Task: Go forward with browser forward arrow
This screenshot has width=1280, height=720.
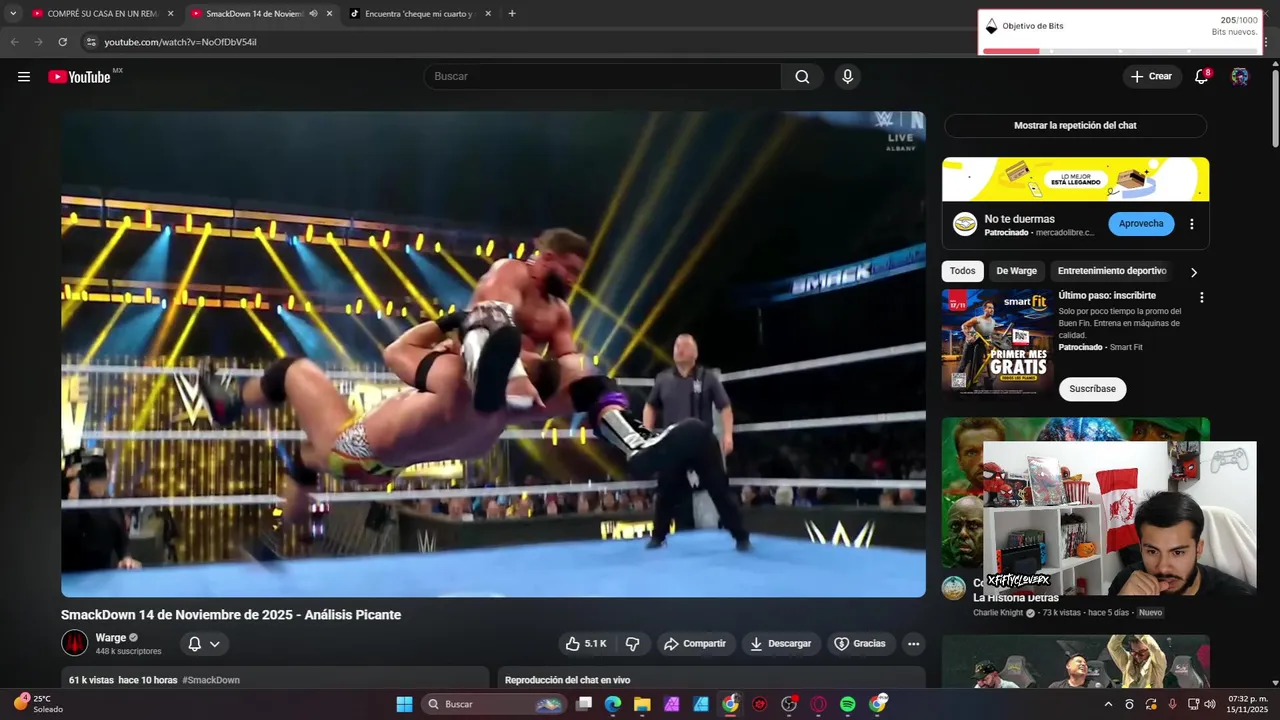Action: click(x=38, y=42)
